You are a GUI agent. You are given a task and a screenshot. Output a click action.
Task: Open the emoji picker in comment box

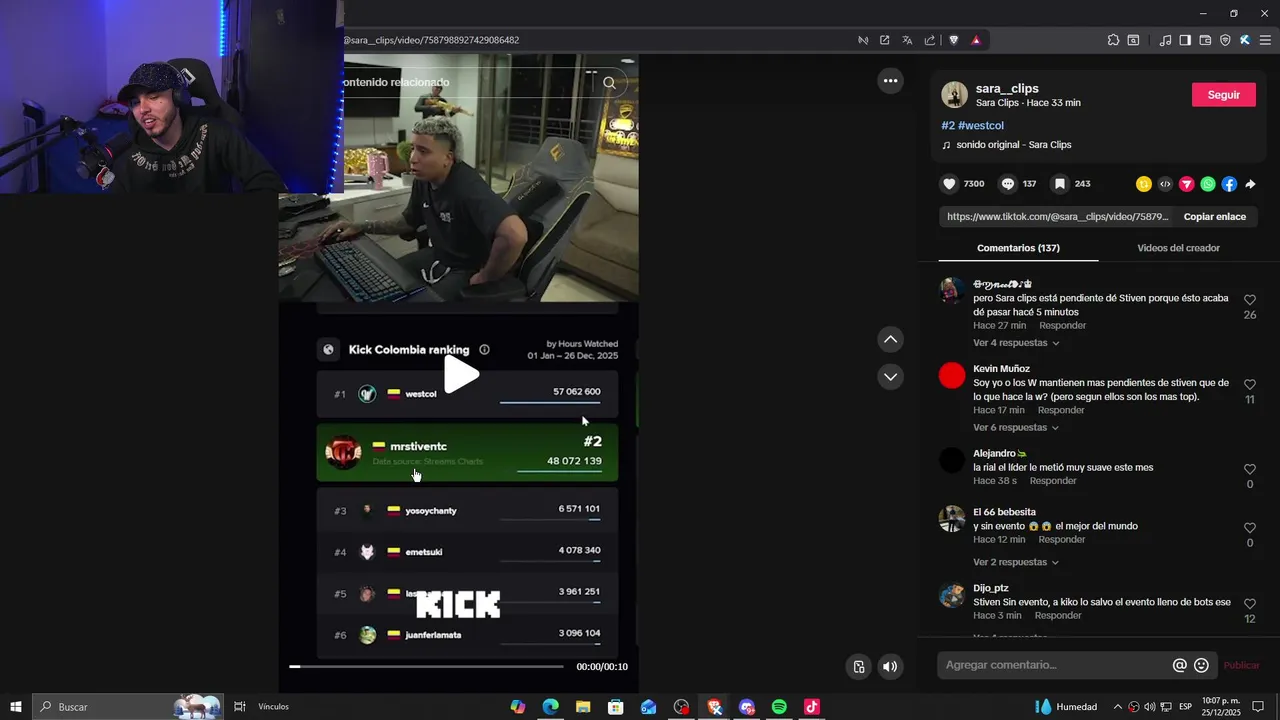pyautogui.click(x=1202, y=665)
